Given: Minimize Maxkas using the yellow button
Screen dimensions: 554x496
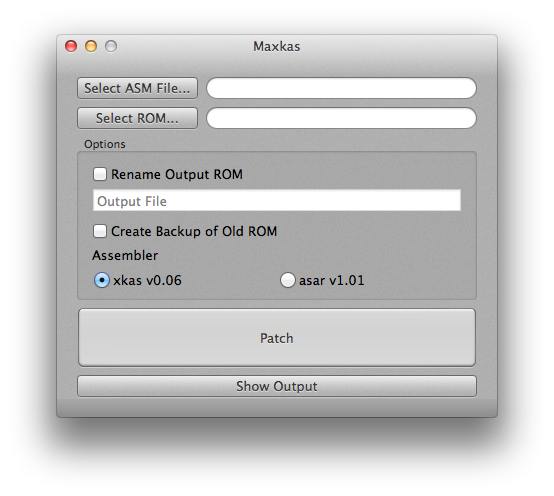Looking at the screenshot, I should click(91, 46).
